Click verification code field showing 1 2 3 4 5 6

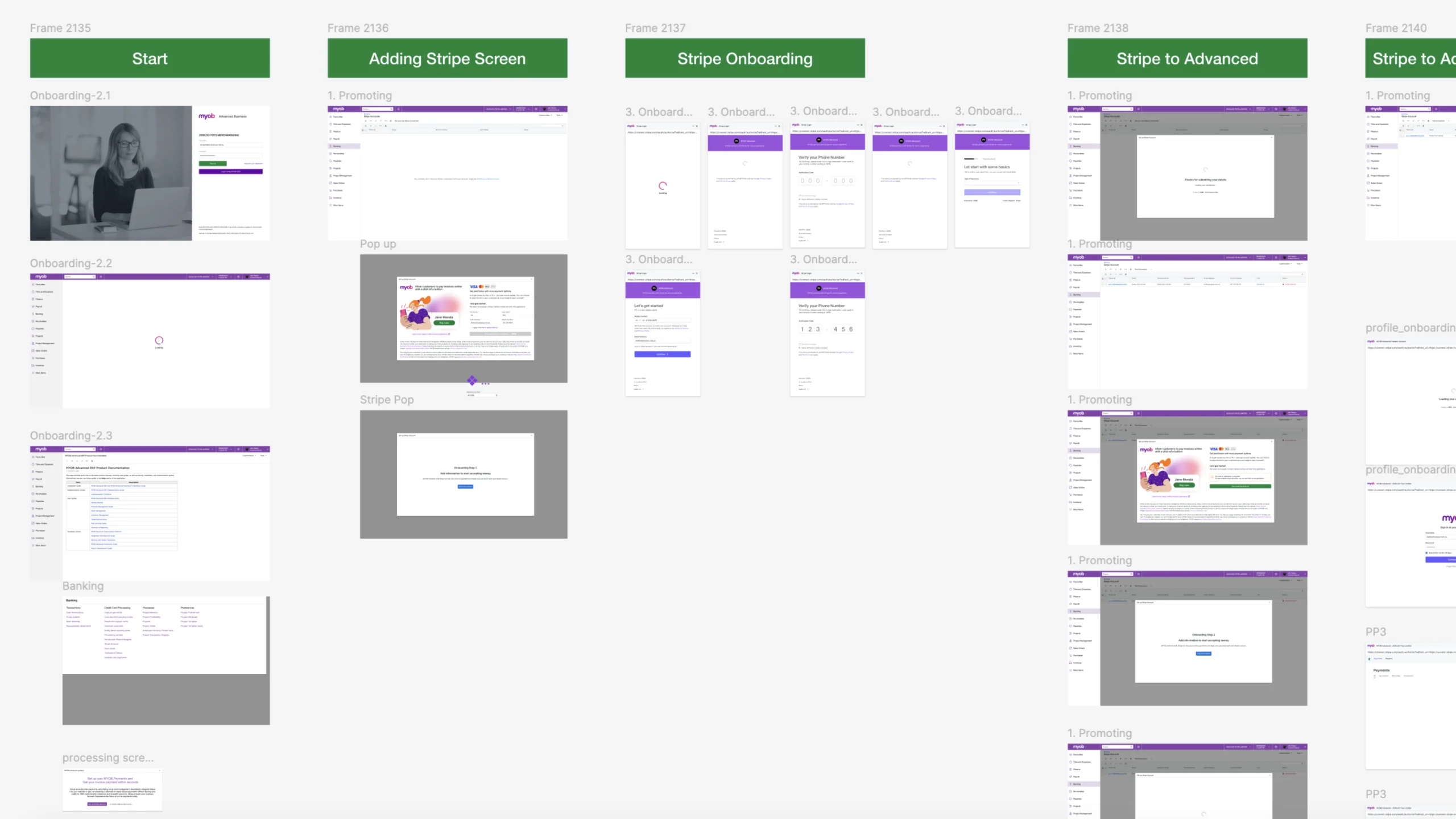[826, 329]
